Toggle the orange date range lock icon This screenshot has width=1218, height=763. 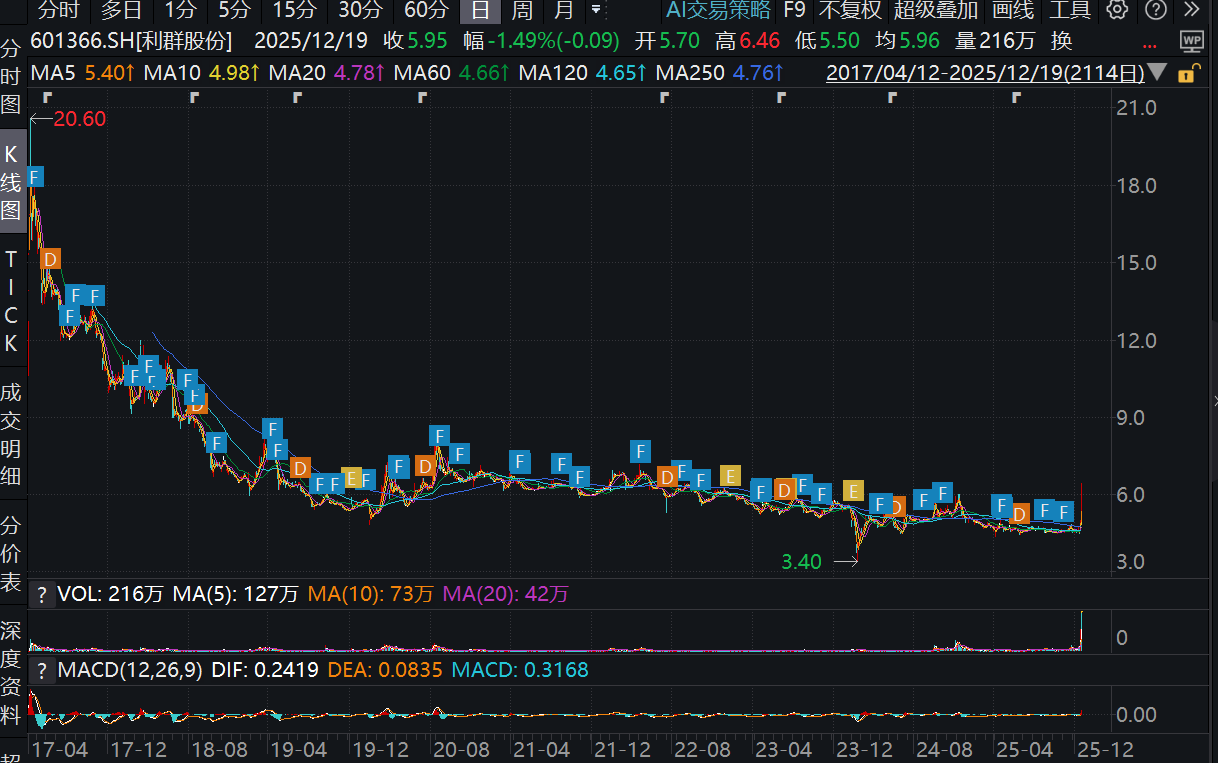coord(1186,74)
